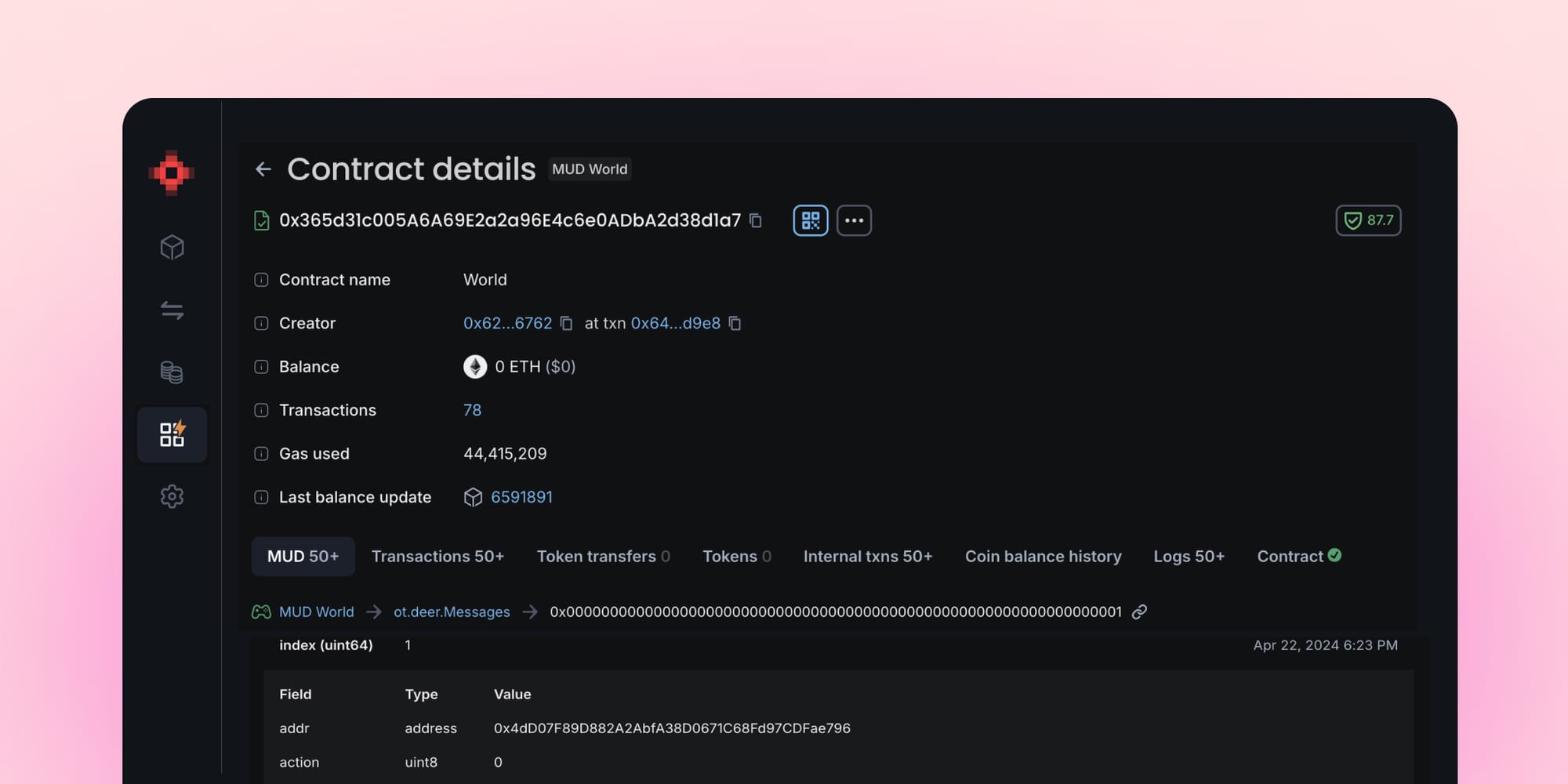Image resolution: width=1568 pixels, height=784 pixels.
Task: Switch to the Tokens tab
Action: tap(737, 557)
